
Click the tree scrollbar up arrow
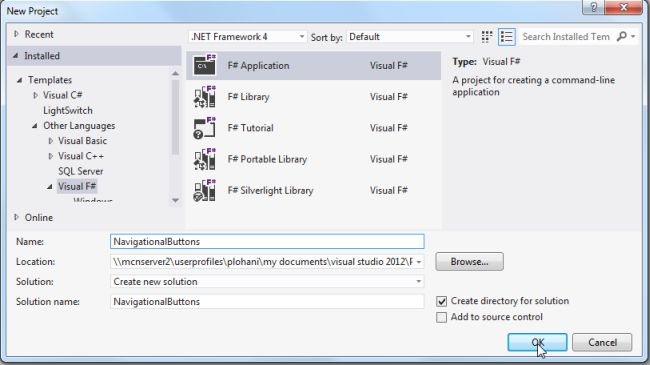point(175,73)
